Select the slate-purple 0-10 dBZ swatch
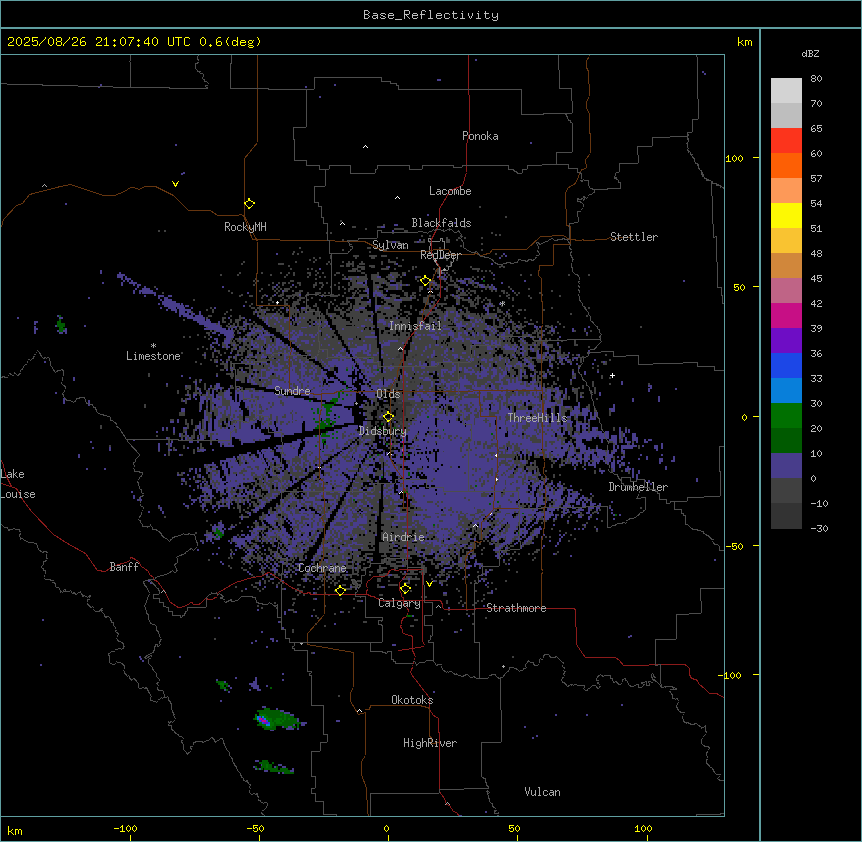The image size is (862, 842). click(x=786, y=466)
